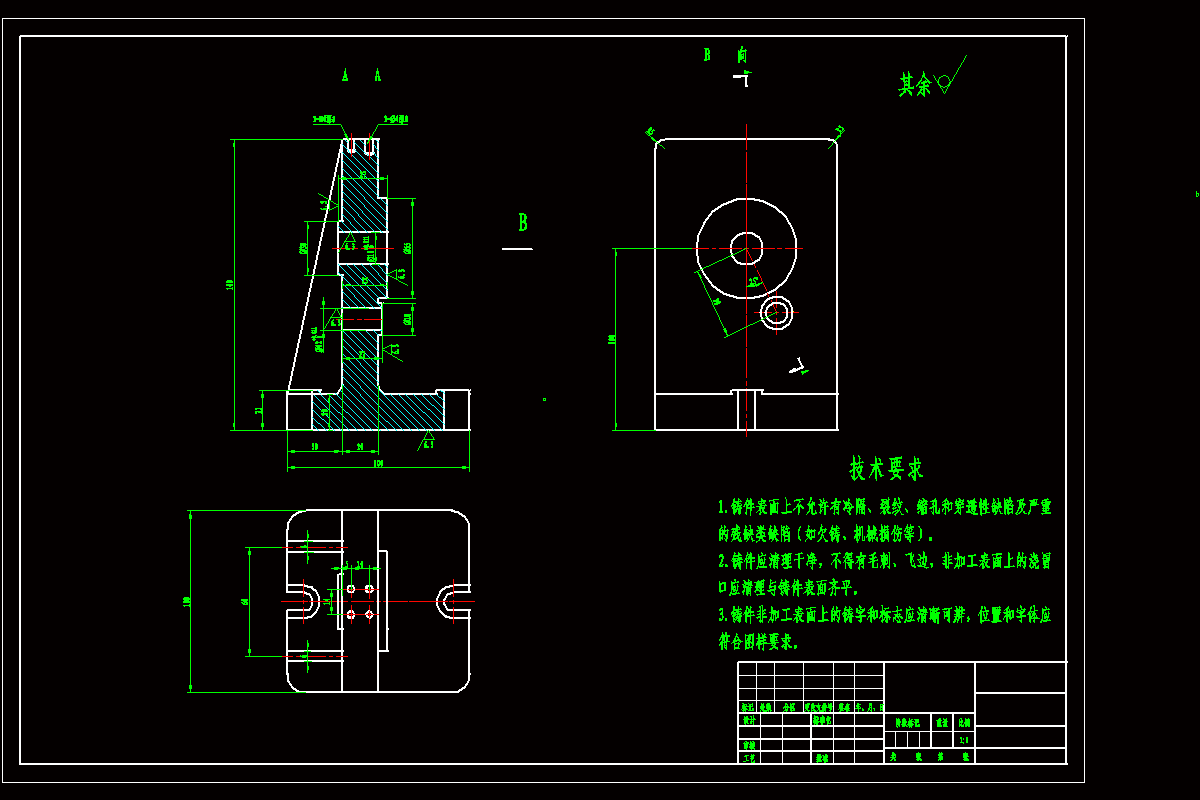Click the 比例 cell in title block
Viewport: 1200px width, 800px height.
click(x=964, y=721)
